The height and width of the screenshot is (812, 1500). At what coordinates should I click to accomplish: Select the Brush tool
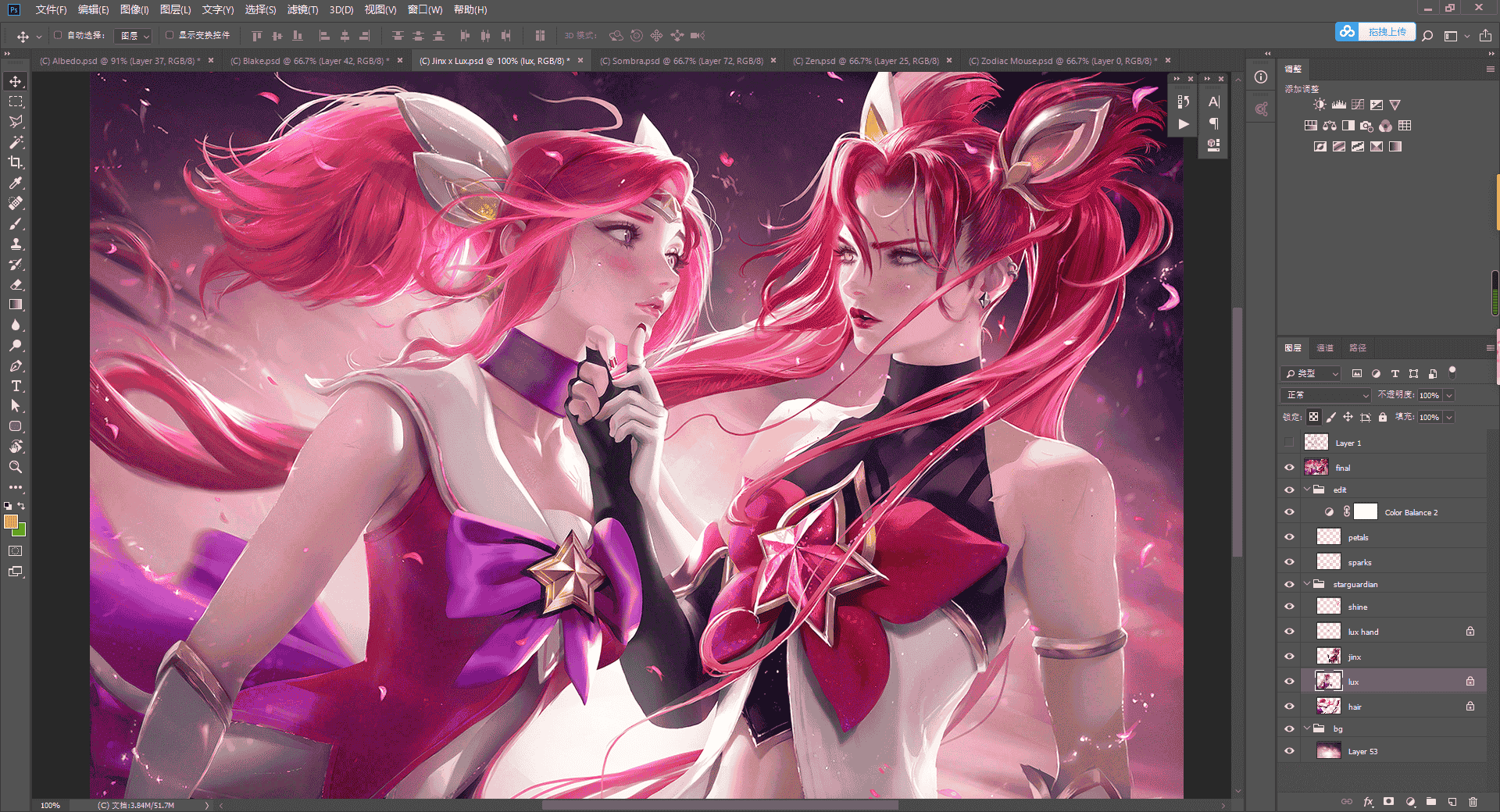coord(16,223)
